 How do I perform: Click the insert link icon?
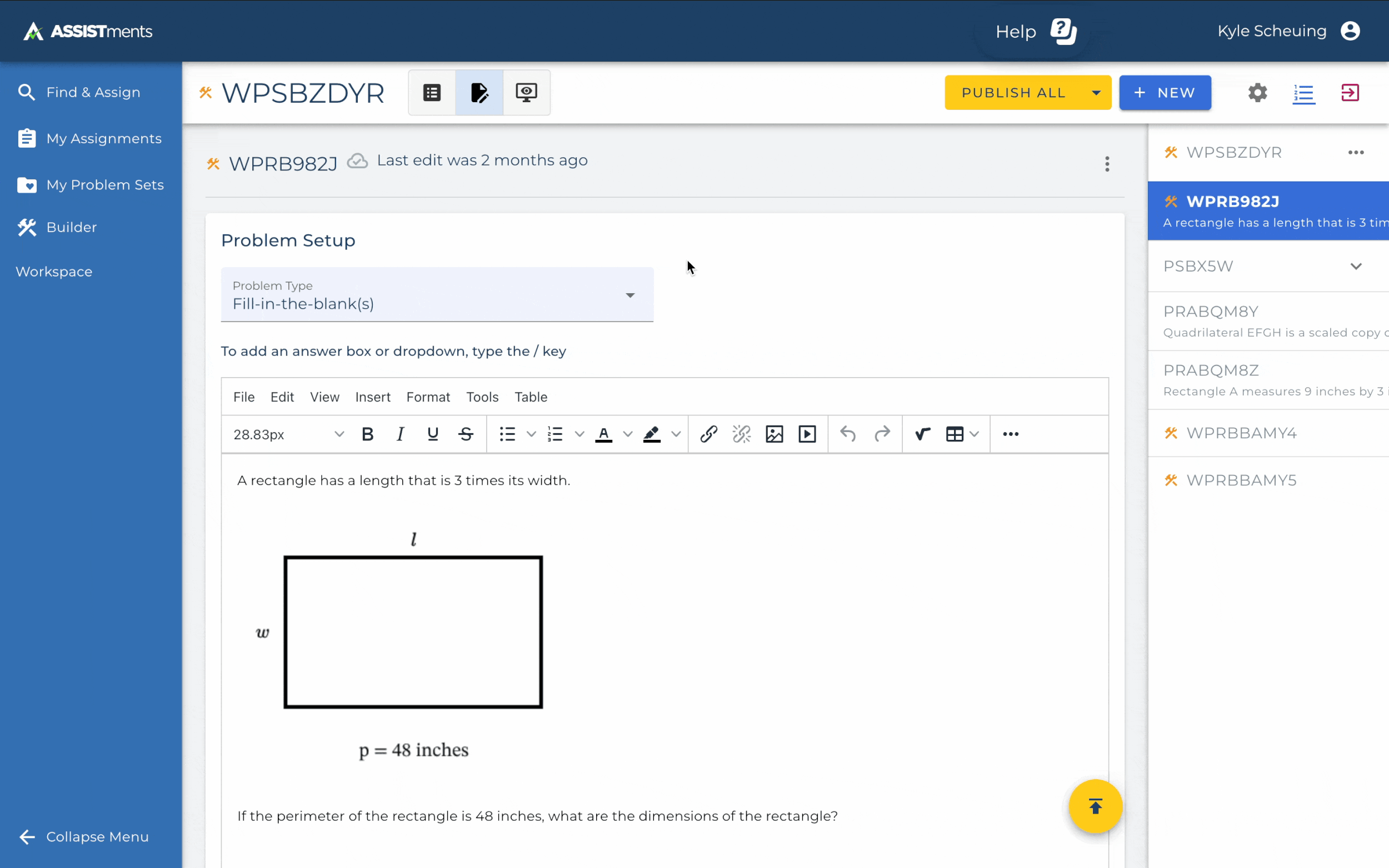click(x=708, y=434)
